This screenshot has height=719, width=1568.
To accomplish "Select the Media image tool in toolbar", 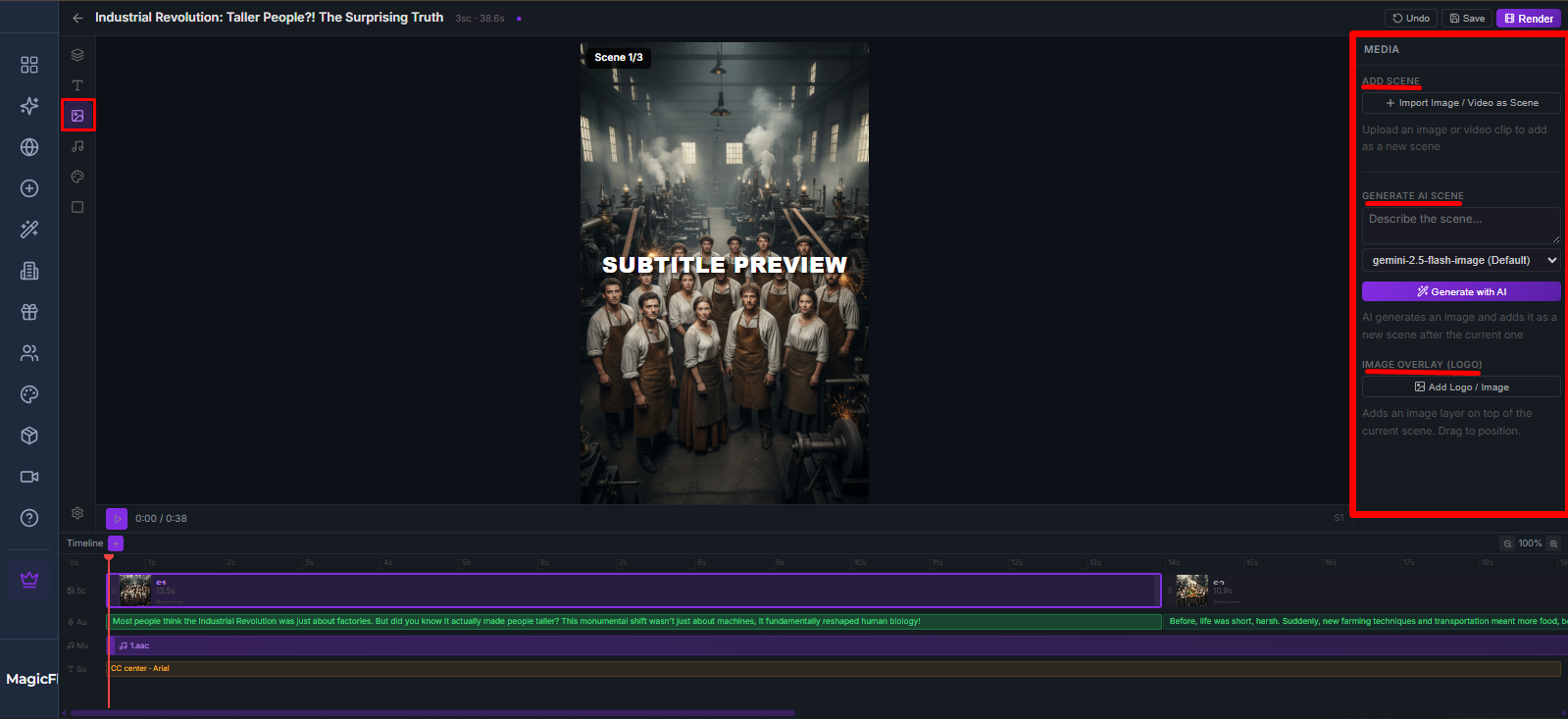I will coord(77,116).
